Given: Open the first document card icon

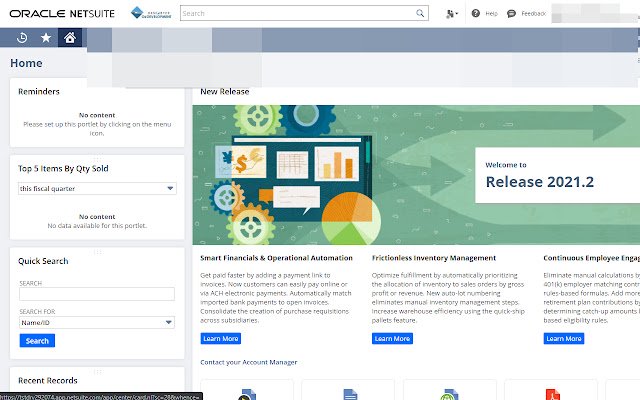Looking at the screenshot, I should [247, 394].
